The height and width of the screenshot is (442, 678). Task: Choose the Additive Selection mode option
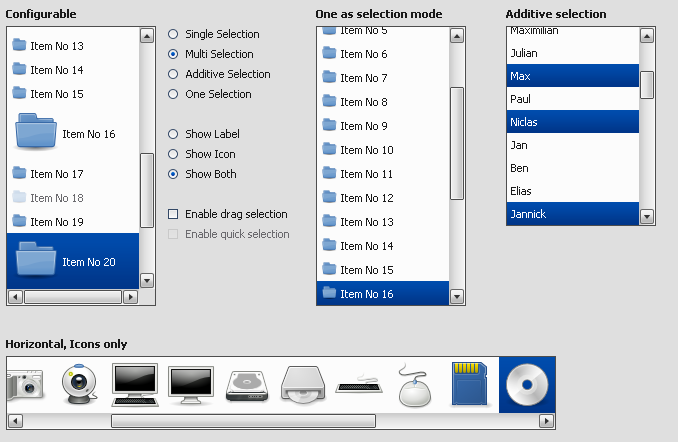[173, 74]
